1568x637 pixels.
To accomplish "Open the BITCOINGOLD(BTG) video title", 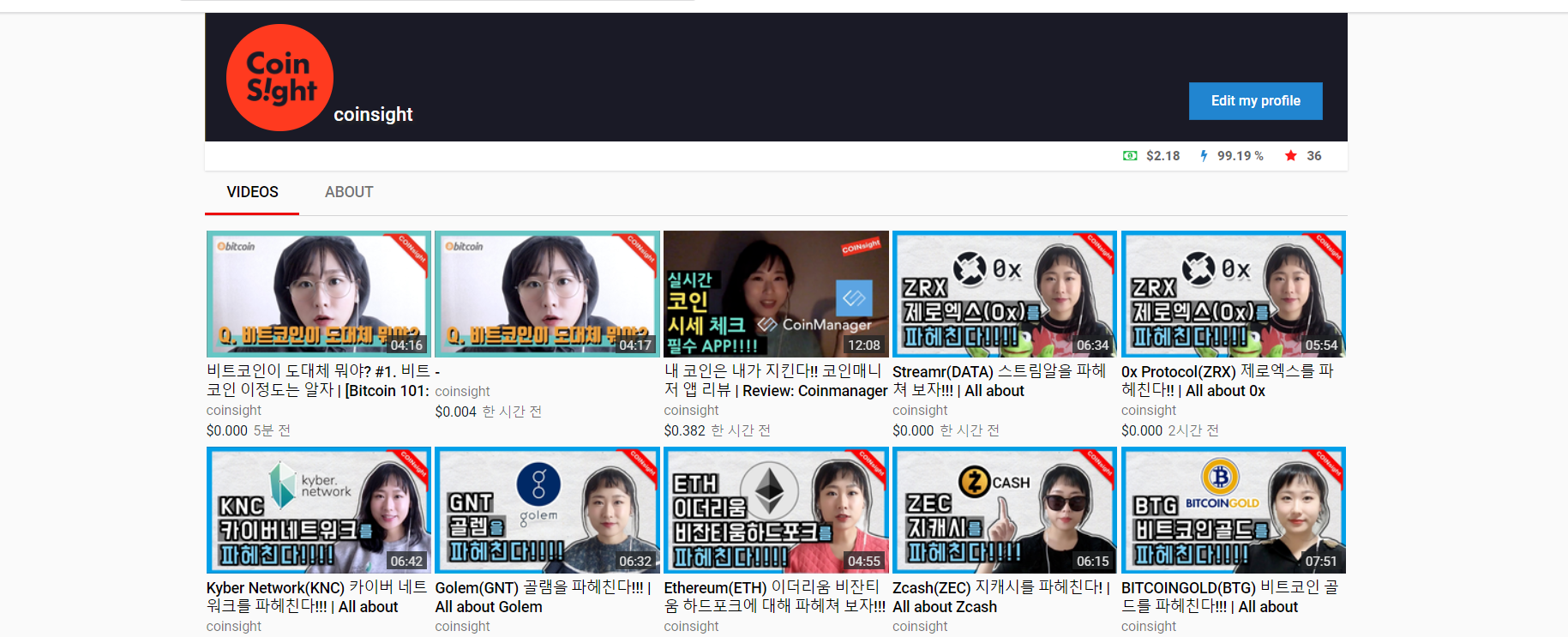I will click(1230, 597).
